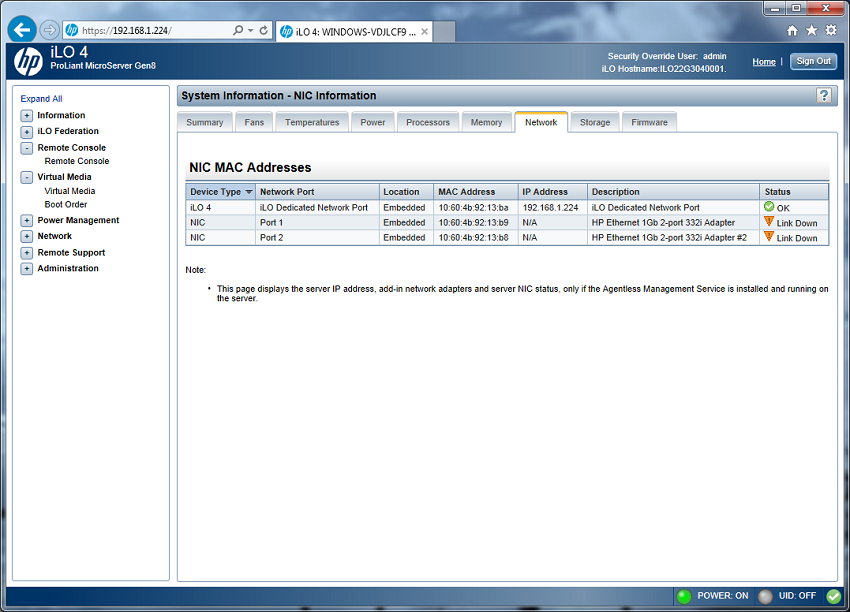Image resolution: width=850 pixels, height=612 pixels.
Task: Close the iLO 4 browser tab
Action: (x=424, y=32)
